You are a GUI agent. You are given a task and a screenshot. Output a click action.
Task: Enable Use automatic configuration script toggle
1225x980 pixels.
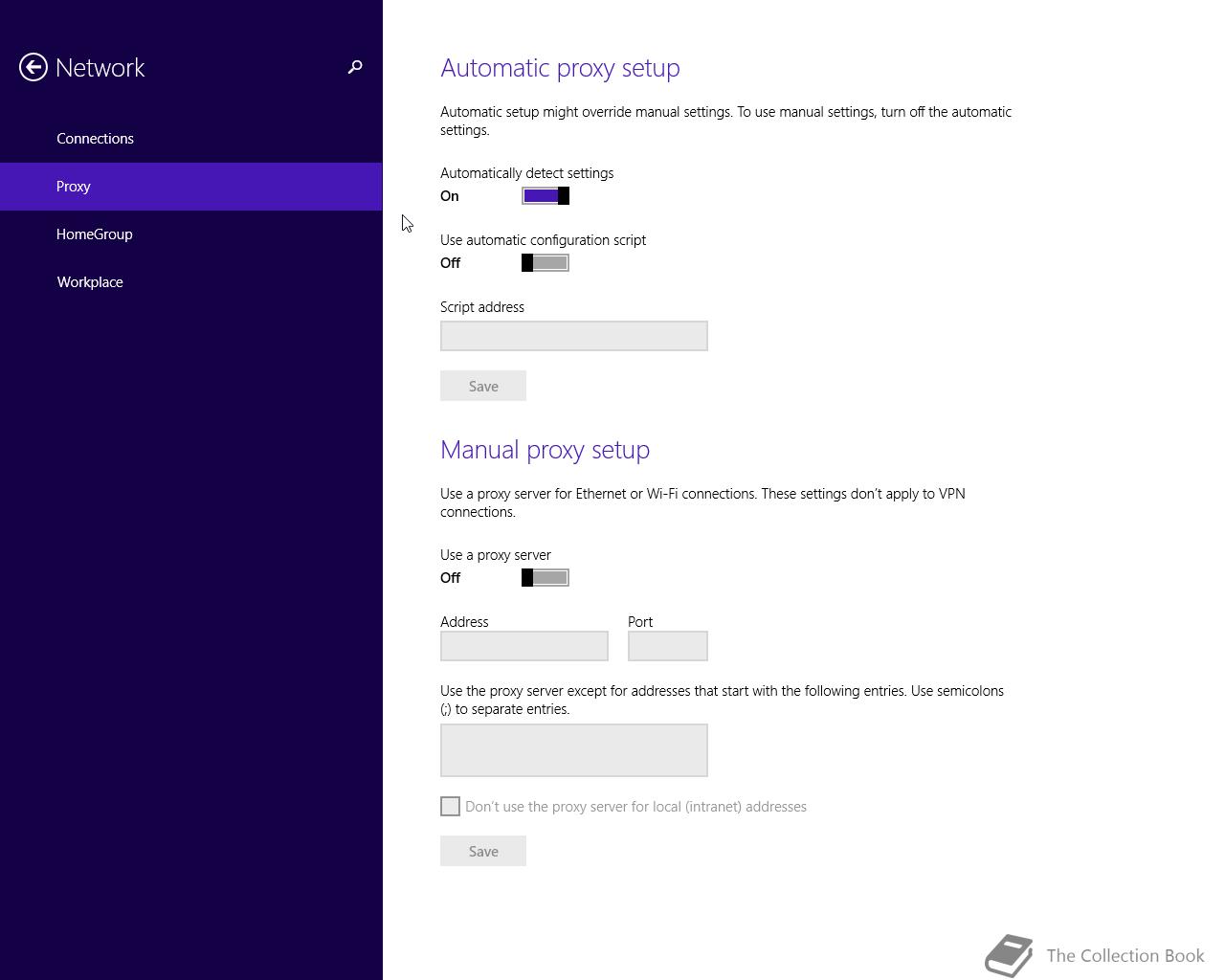point(546,263)
